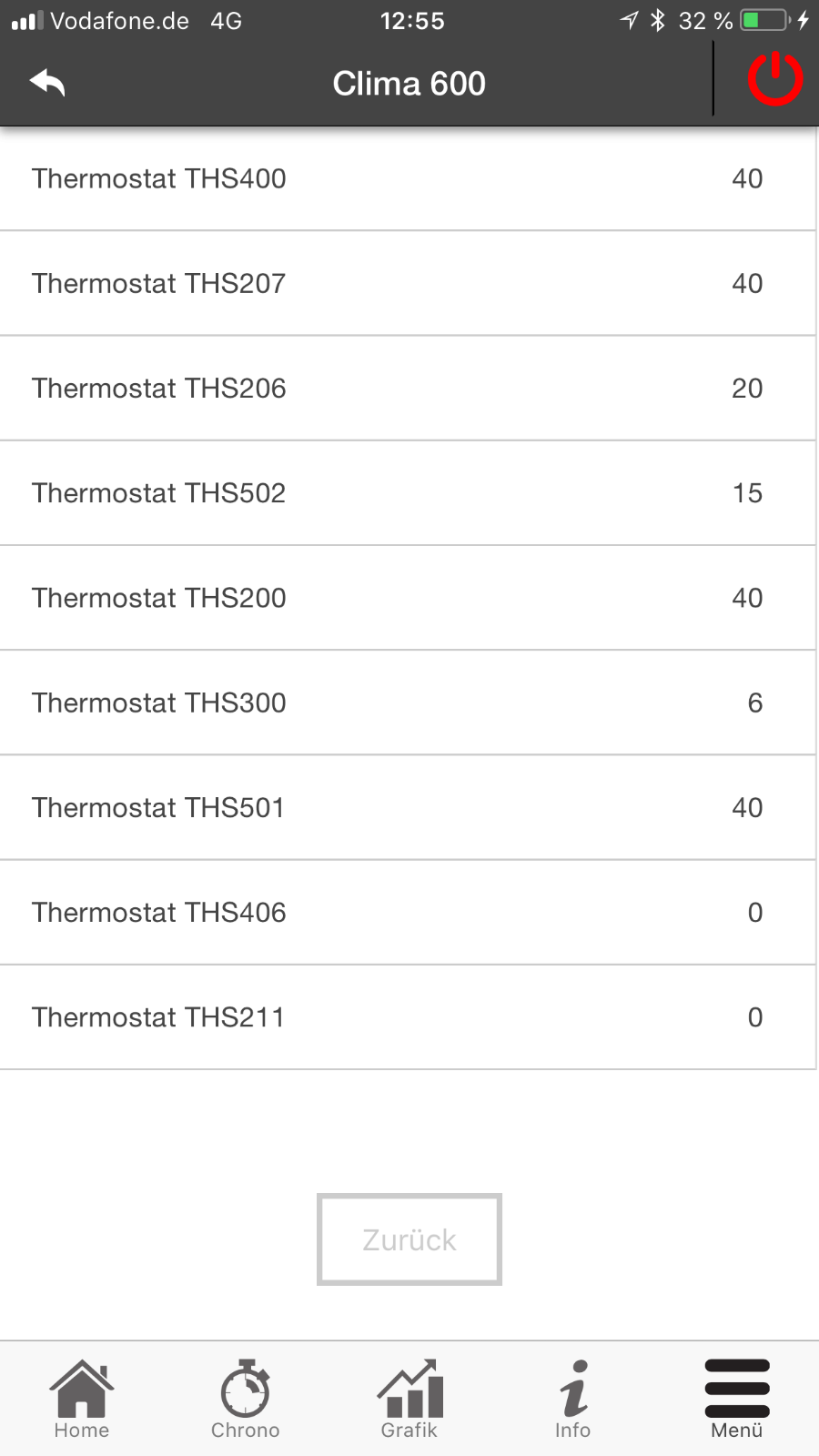Click the Zurück button
The width and height of the screenshot is (819, 1456).
409,1239
